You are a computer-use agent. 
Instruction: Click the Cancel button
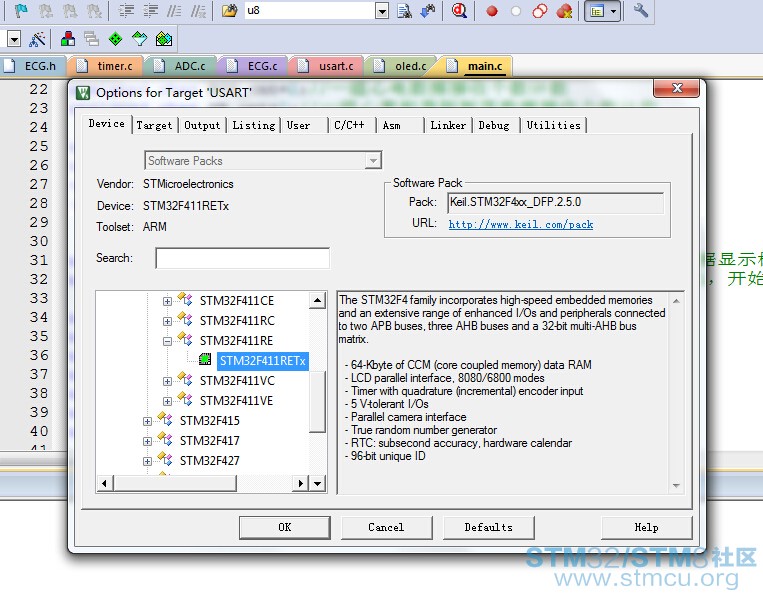click(x=386, y=528)
